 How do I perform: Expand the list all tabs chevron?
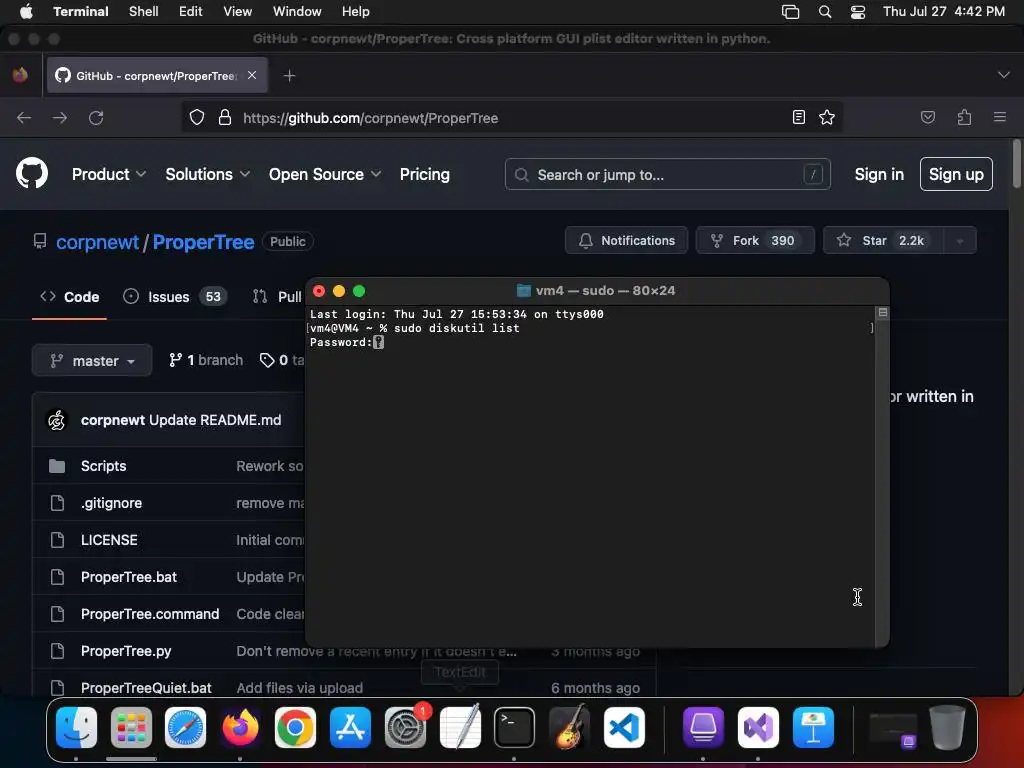coord(1003,75)
